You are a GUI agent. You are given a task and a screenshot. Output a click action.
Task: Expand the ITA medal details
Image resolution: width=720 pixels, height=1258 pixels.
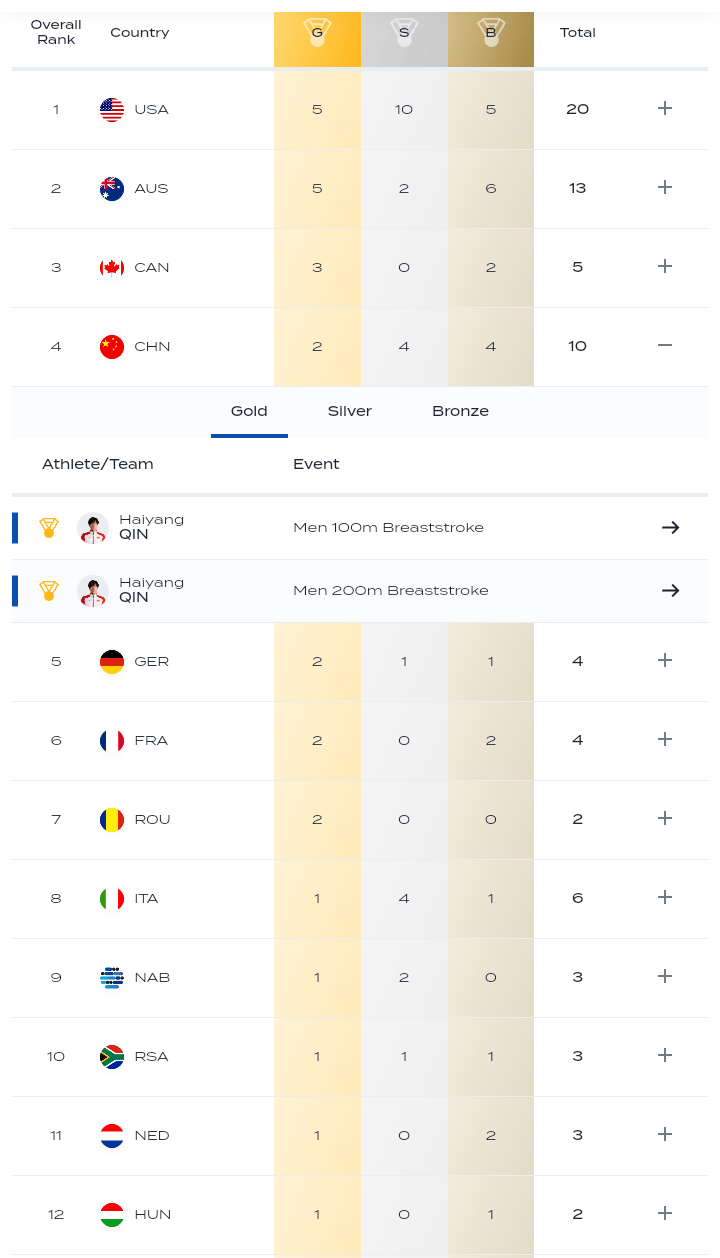click(665, 898)
